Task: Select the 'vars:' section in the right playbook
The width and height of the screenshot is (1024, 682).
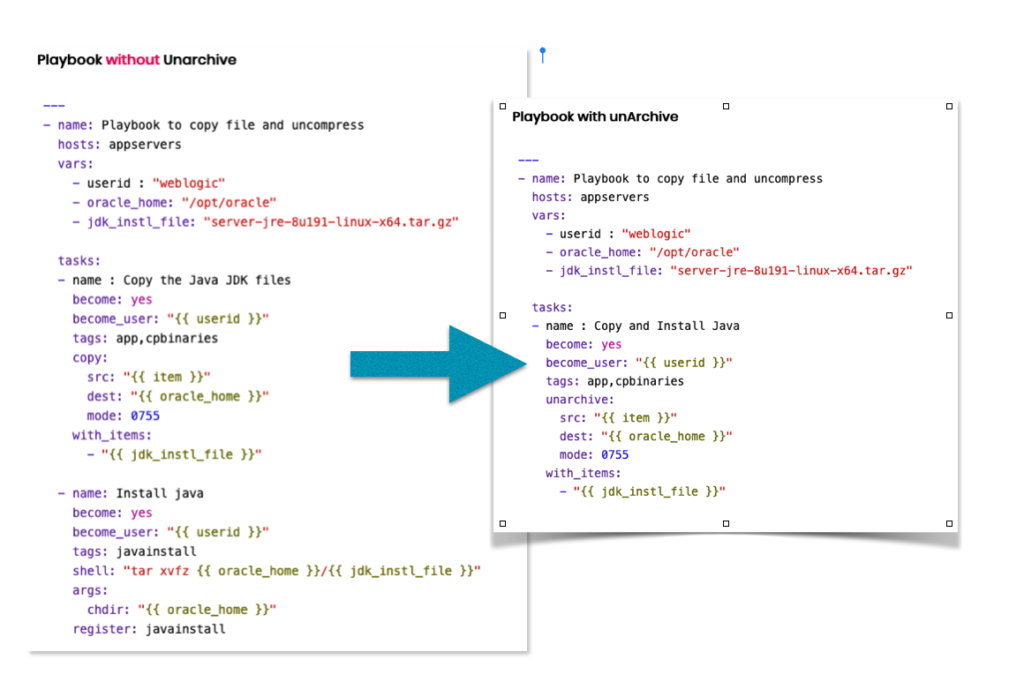Action: [549, 215]
